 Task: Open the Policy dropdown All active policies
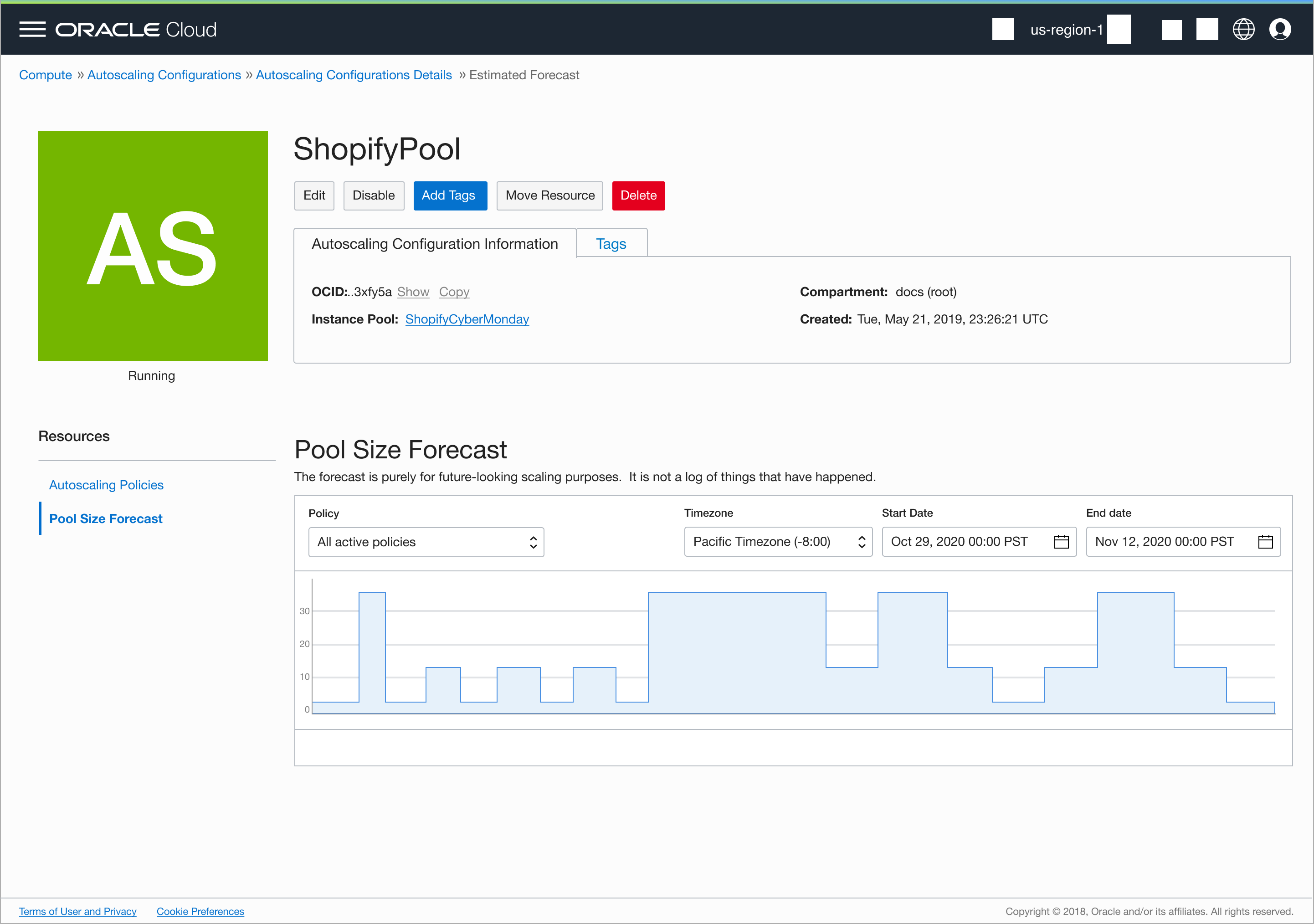[x=426, y=542]
